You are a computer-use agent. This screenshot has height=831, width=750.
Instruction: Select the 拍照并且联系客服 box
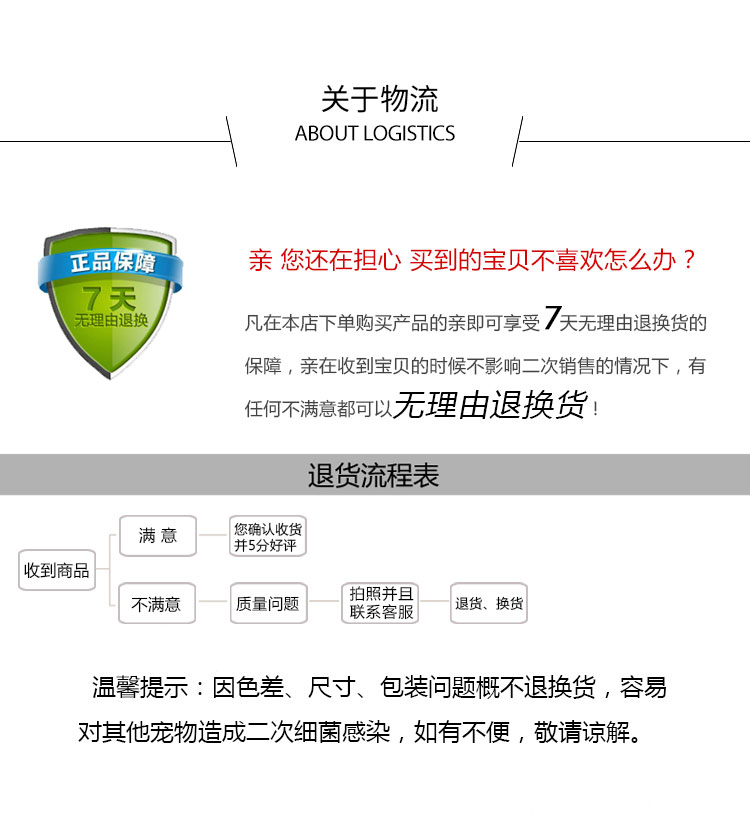point(380,603)
